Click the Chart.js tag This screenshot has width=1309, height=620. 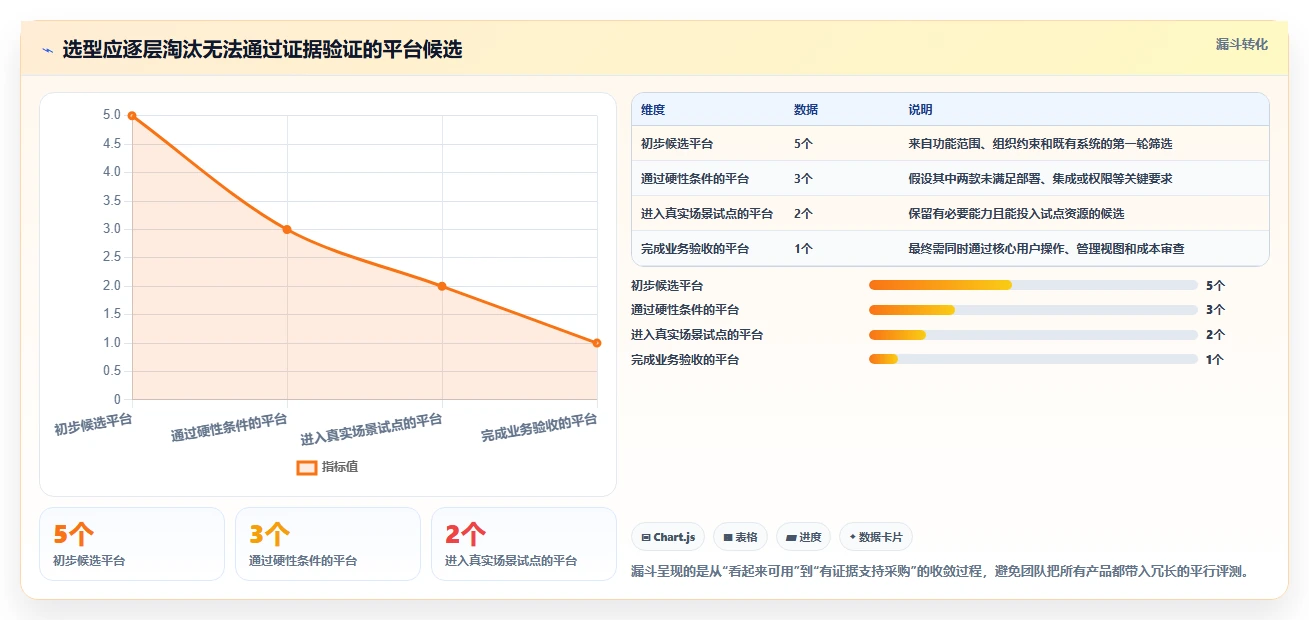(668, 537)
